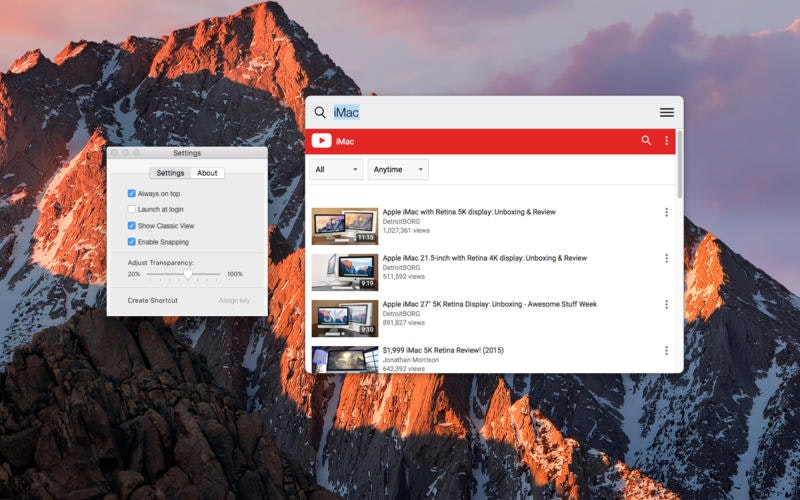Open options for iMac 27" 5K Unboxing video
Image resolution: width=800 pixels, height=500 pixels.
coord(666,305)
